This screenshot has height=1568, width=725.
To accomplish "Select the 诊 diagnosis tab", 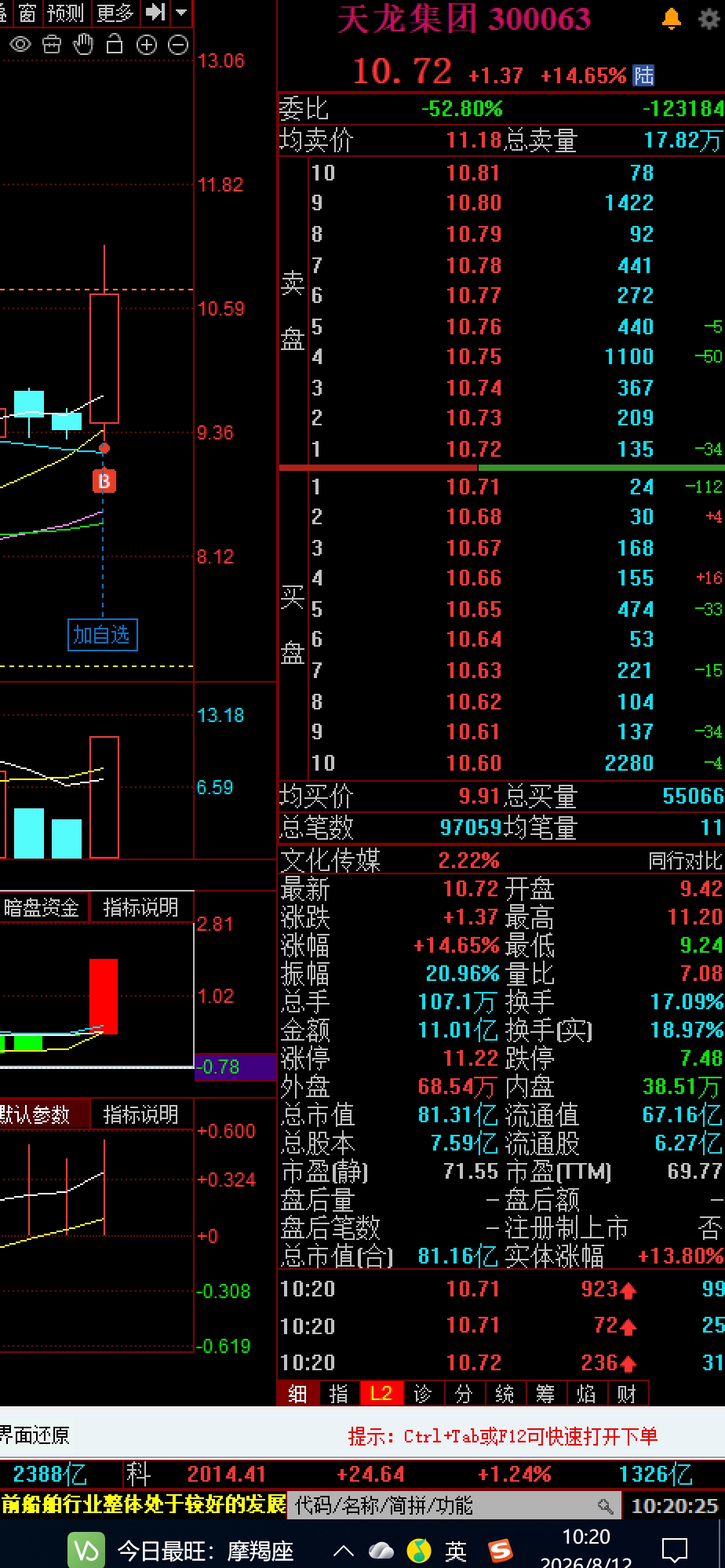I will click(423, 1393).
